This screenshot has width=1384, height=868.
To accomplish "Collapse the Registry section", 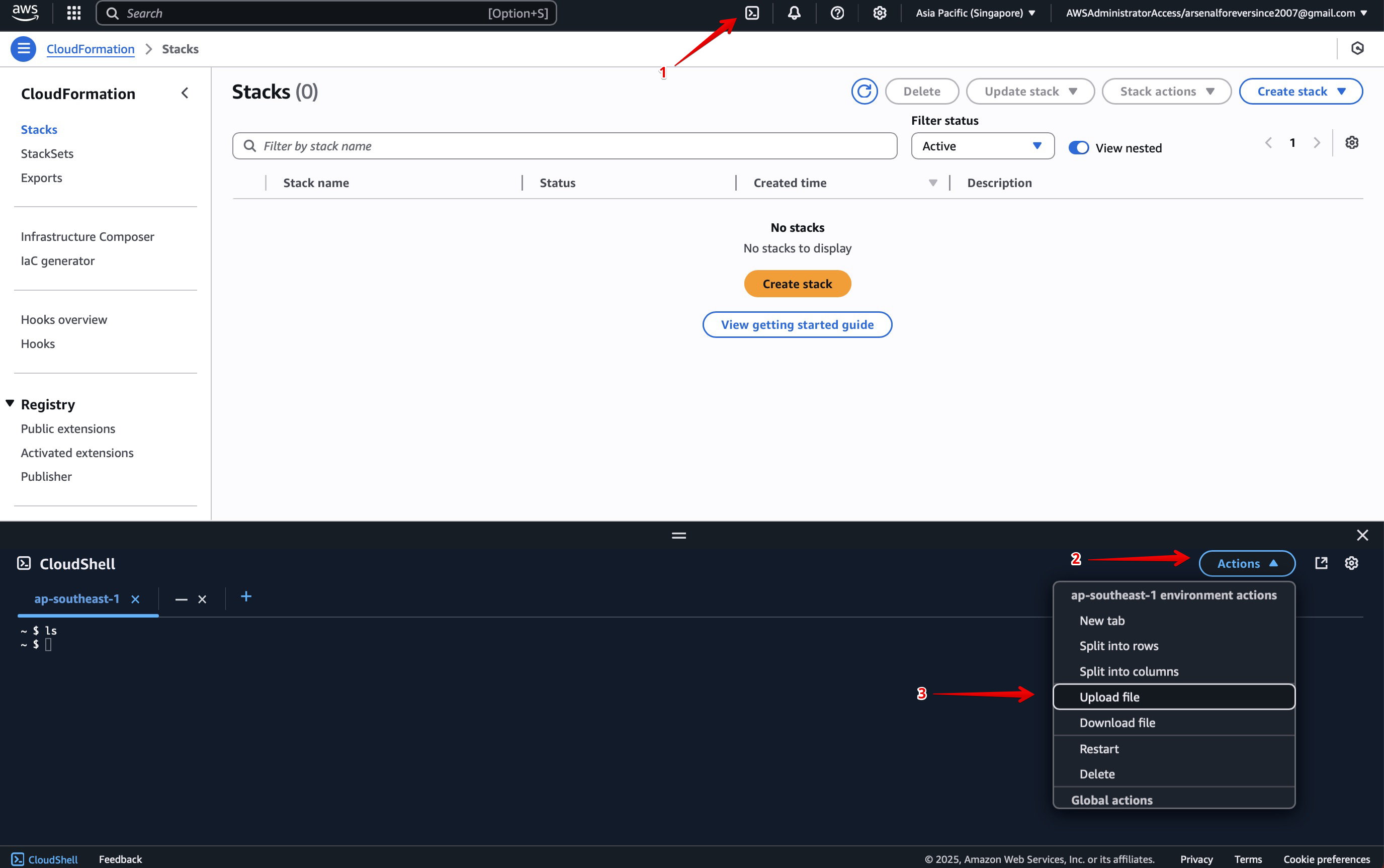I will click(11, 403).
